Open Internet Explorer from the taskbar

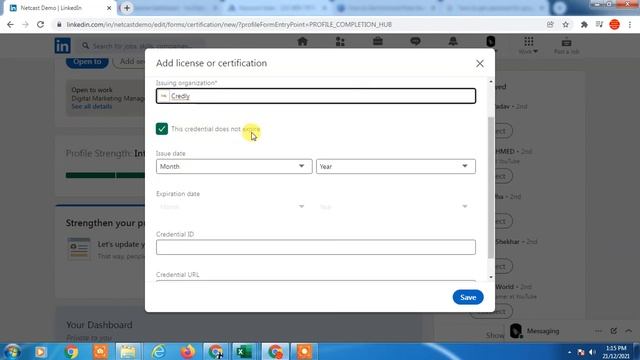[158, 351]
